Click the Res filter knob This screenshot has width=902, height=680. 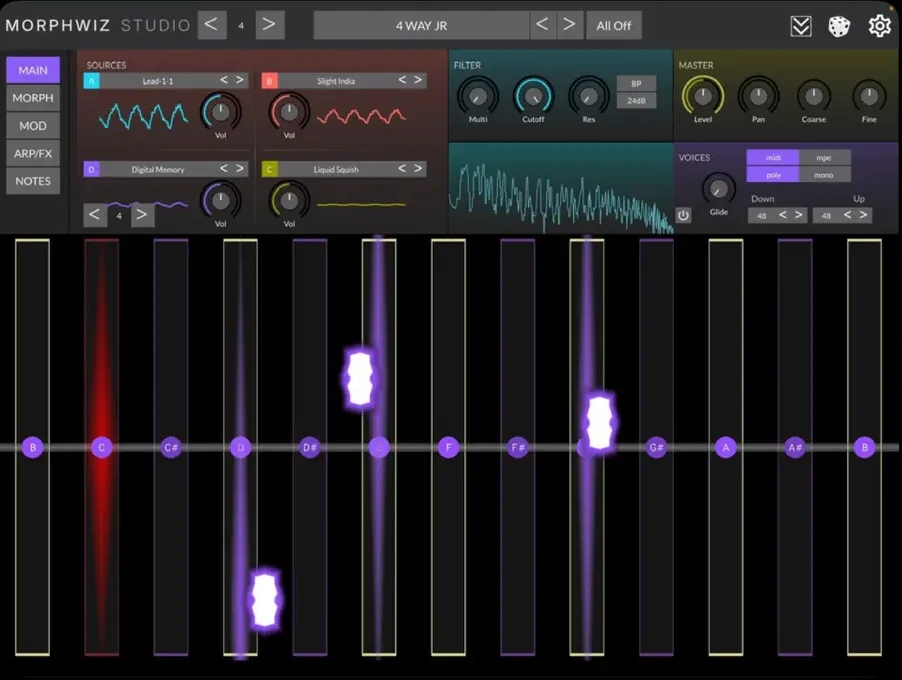[x=588, y=95]
